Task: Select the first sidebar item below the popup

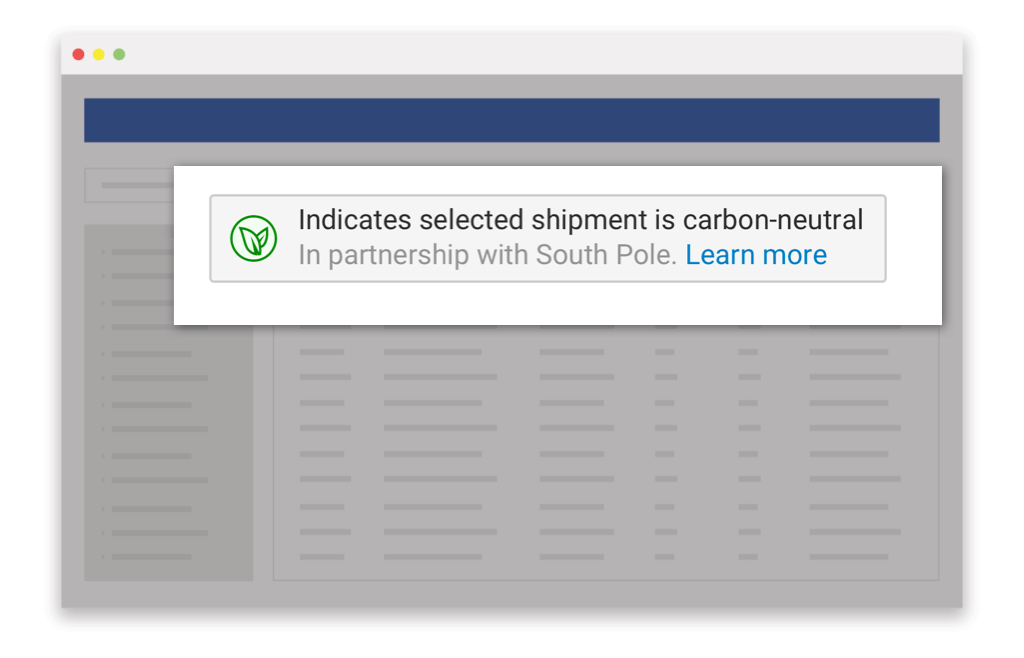Action: (x=151, y=353)
